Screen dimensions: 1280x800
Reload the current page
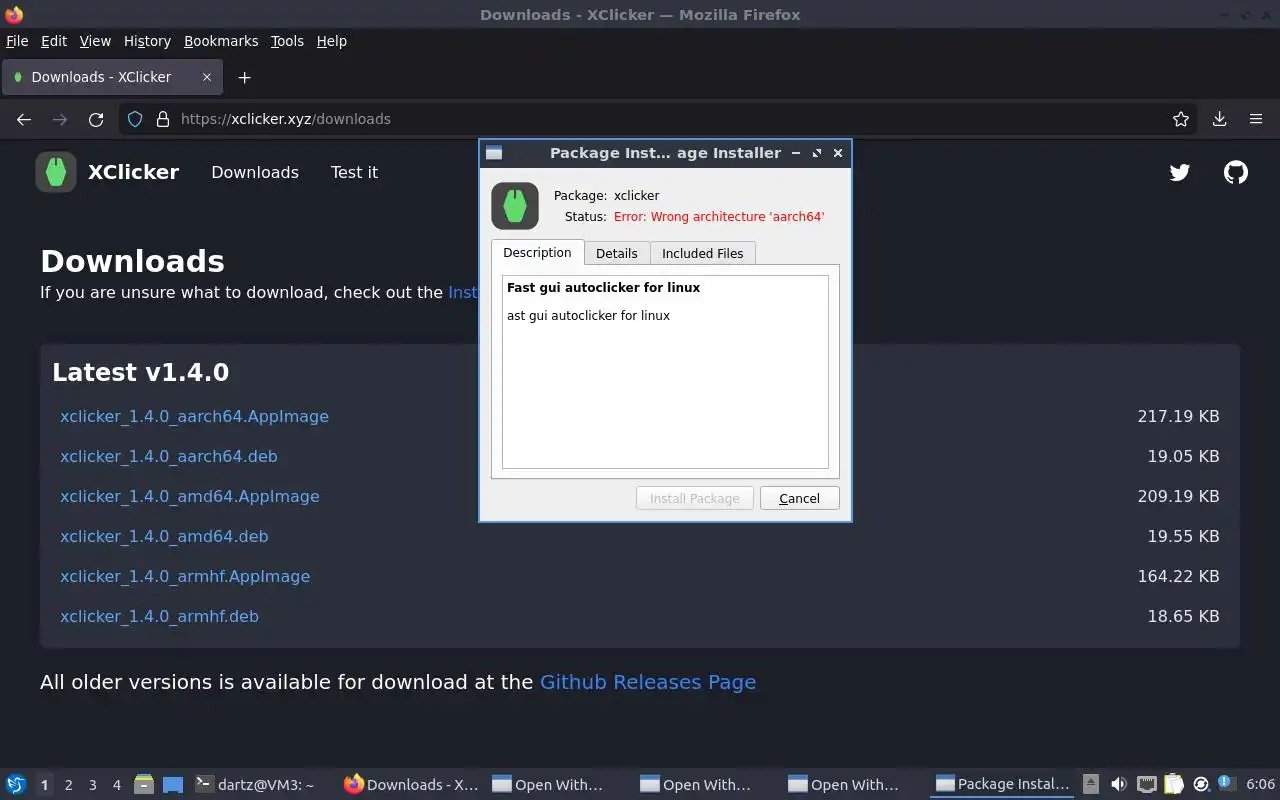pos(96,119)
